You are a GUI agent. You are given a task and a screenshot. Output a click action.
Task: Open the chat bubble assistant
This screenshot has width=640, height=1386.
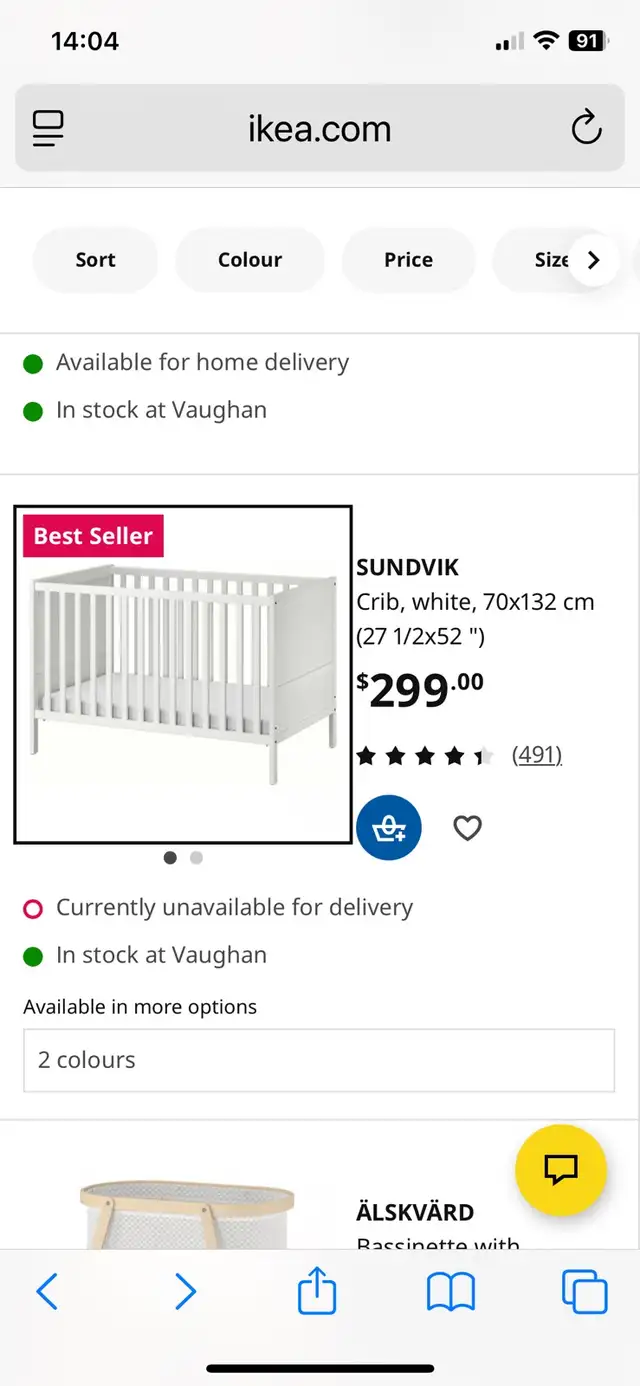click(560, 1170)
